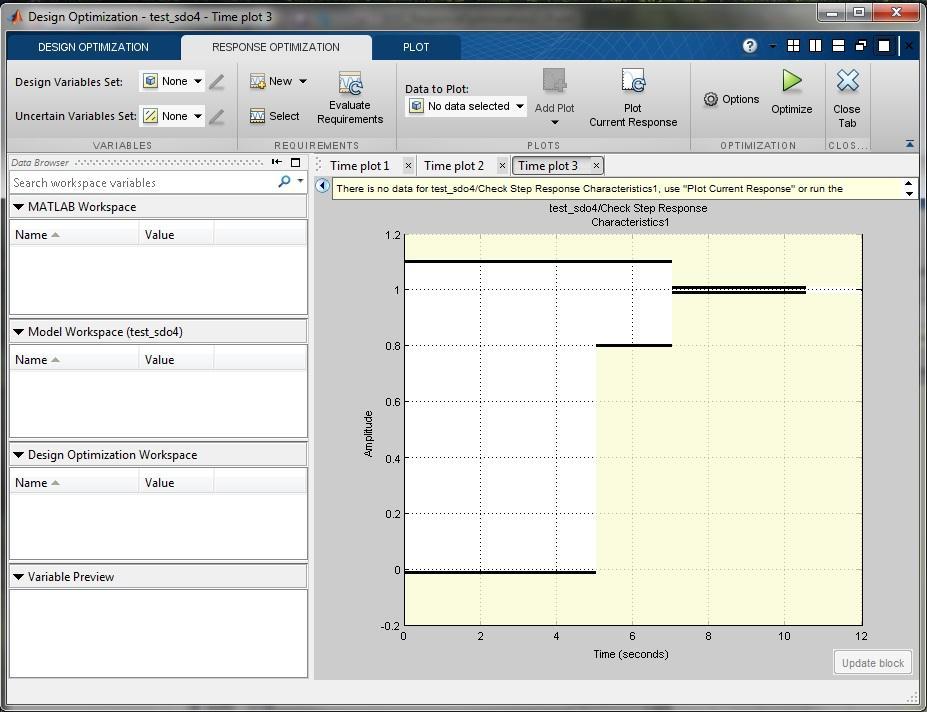Select the Time plot 3 tab
The width and height of the screenshot is (927, 712).
coord(548,166)
